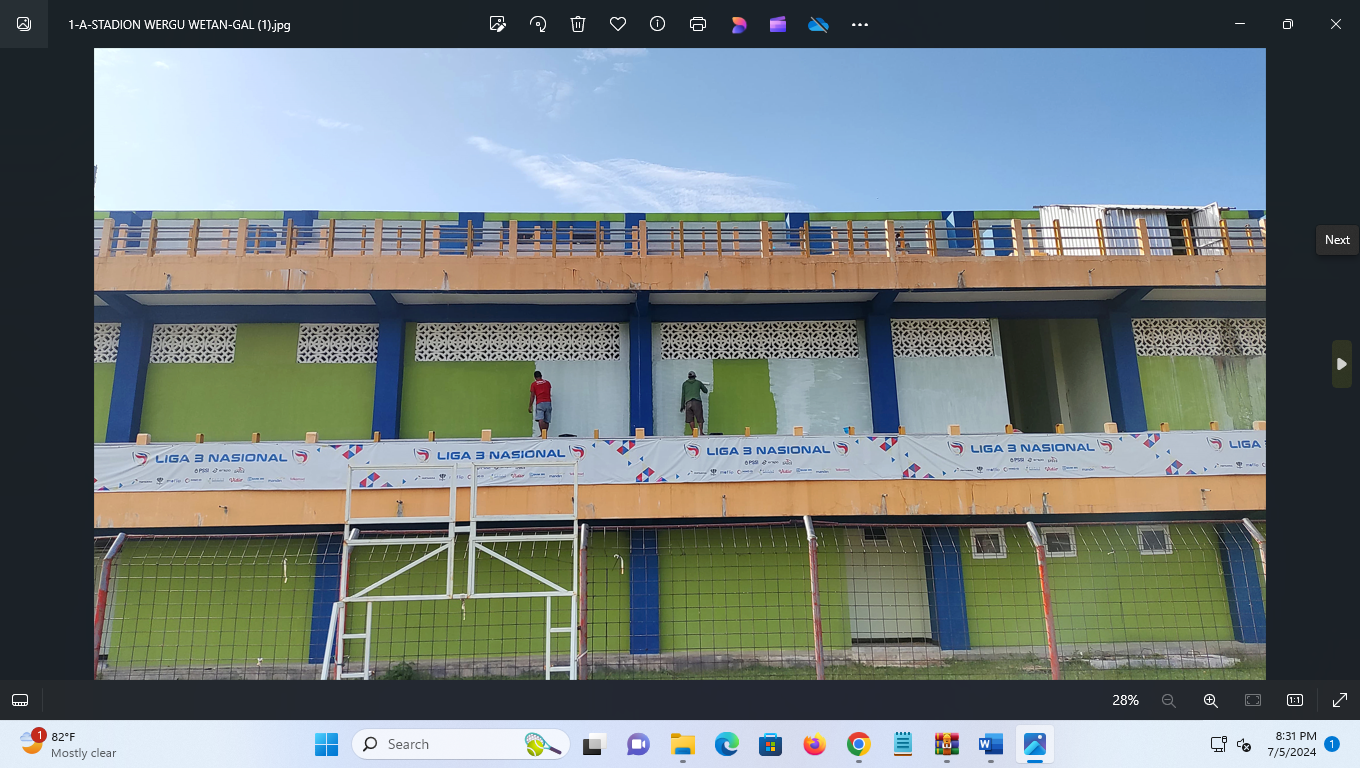Open WinRAR from taskbar
The width and height of the screenshot is (1360, 768).
coord(947,744)
